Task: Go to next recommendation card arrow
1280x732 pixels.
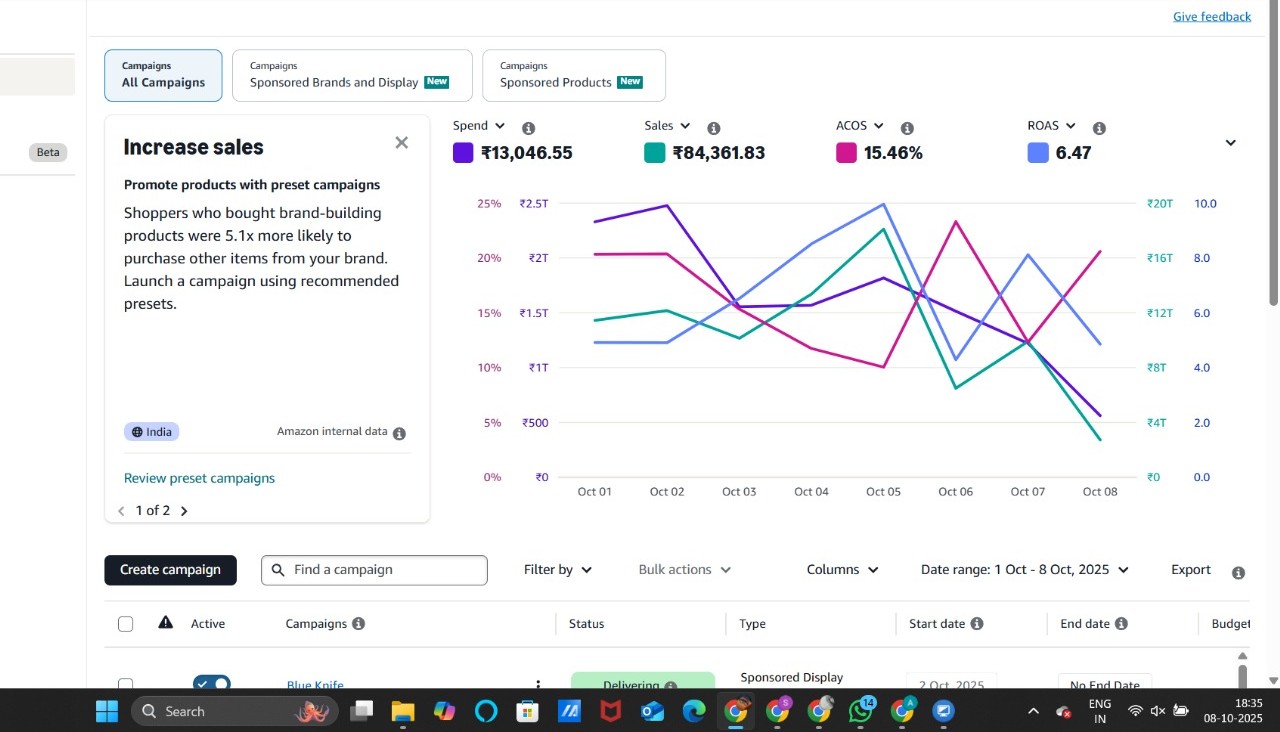Action: coord(184,511)
